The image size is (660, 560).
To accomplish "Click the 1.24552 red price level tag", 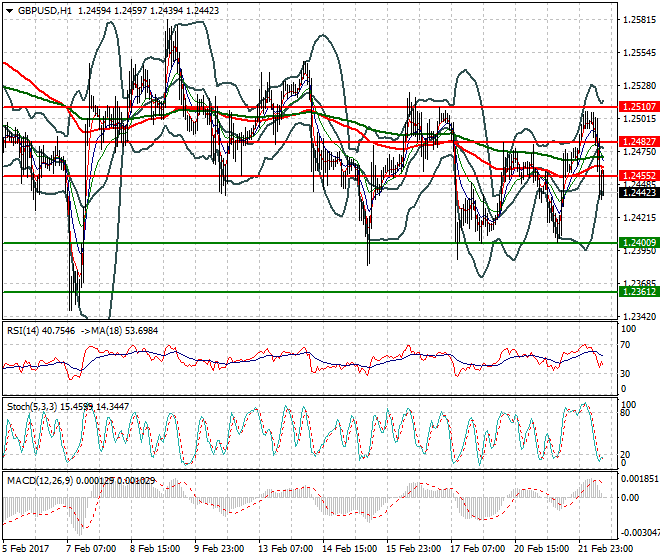I will [x=638, y=176].
